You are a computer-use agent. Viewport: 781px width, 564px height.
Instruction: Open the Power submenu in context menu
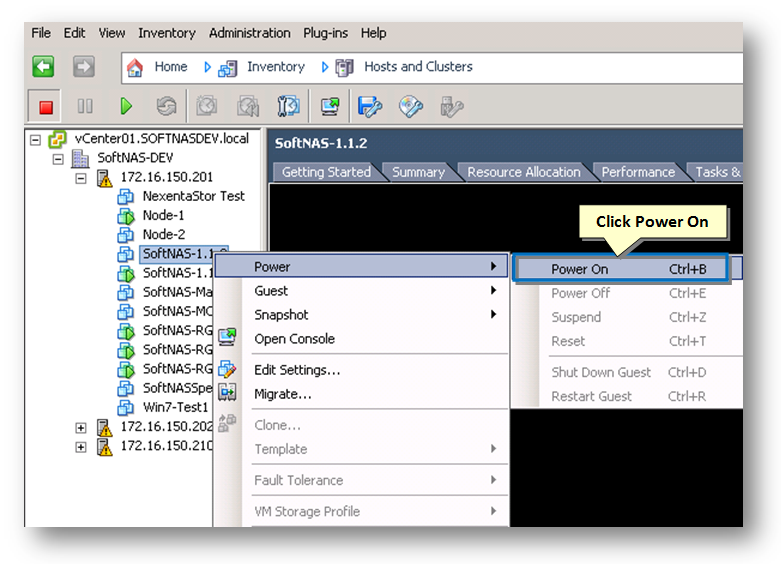pyautogui.click(x=361, y=267)
